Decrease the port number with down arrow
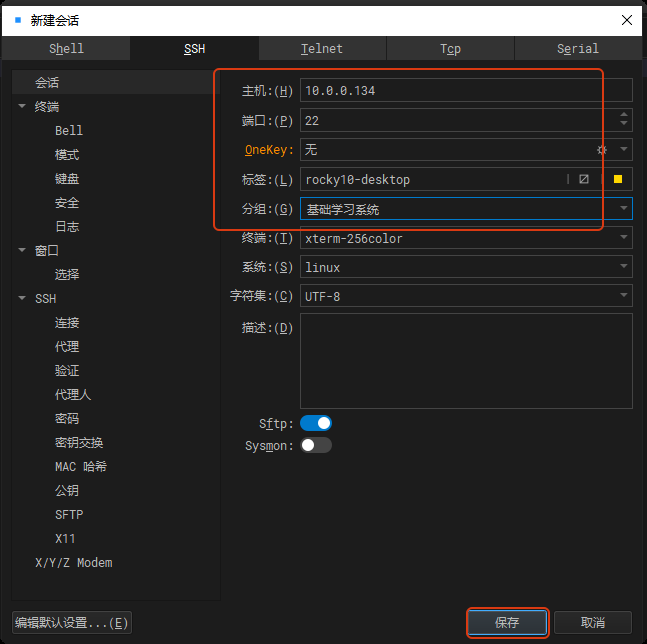 coord(623,124)
